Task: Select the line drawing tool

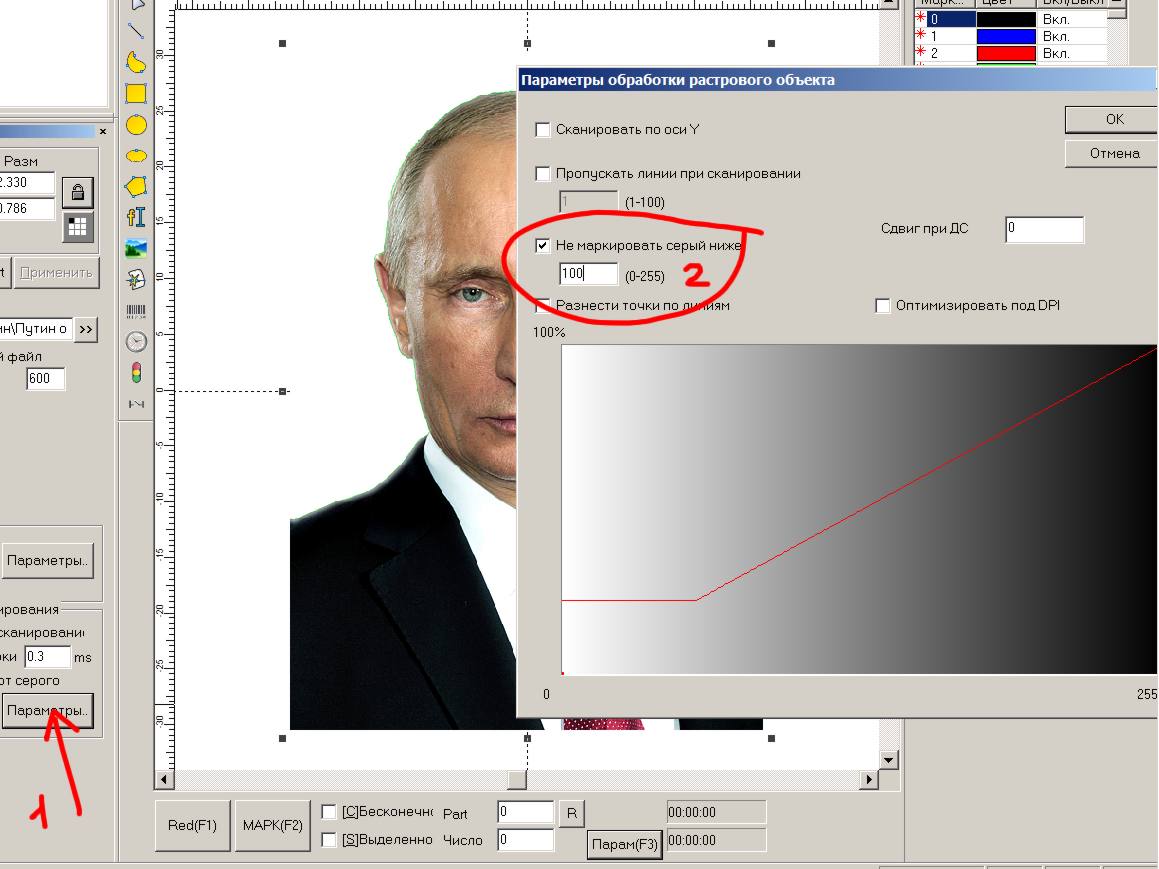Action: coord(136,31)
